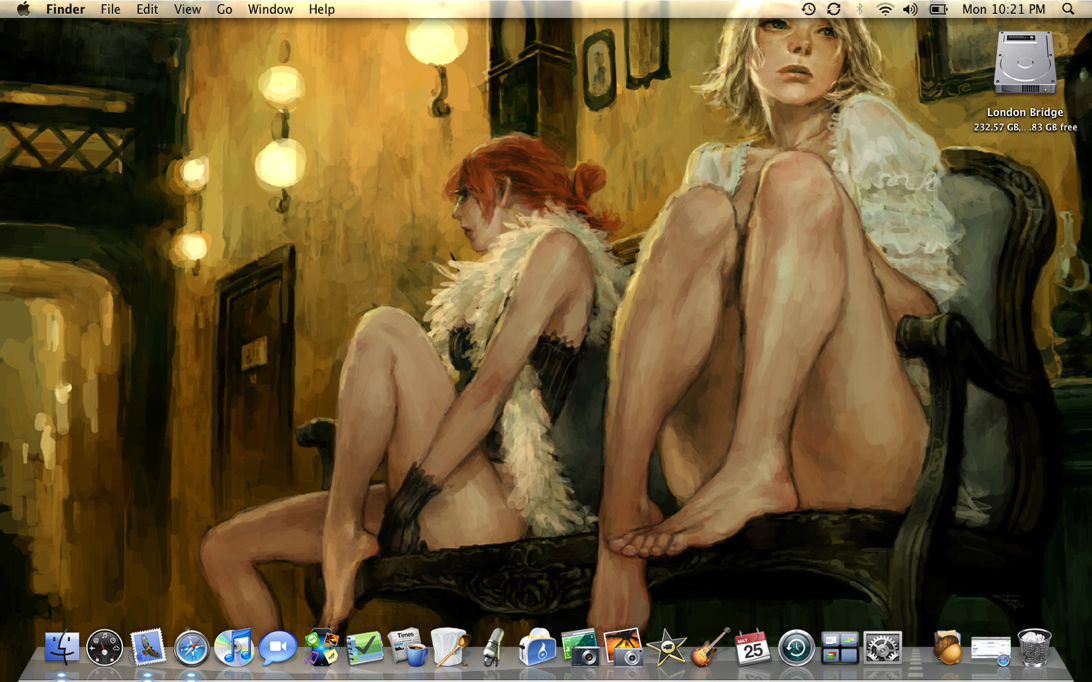Click the sync arrows menu bar icon
The height and width of the screenshot is (682, 1092).
point(834,9)
